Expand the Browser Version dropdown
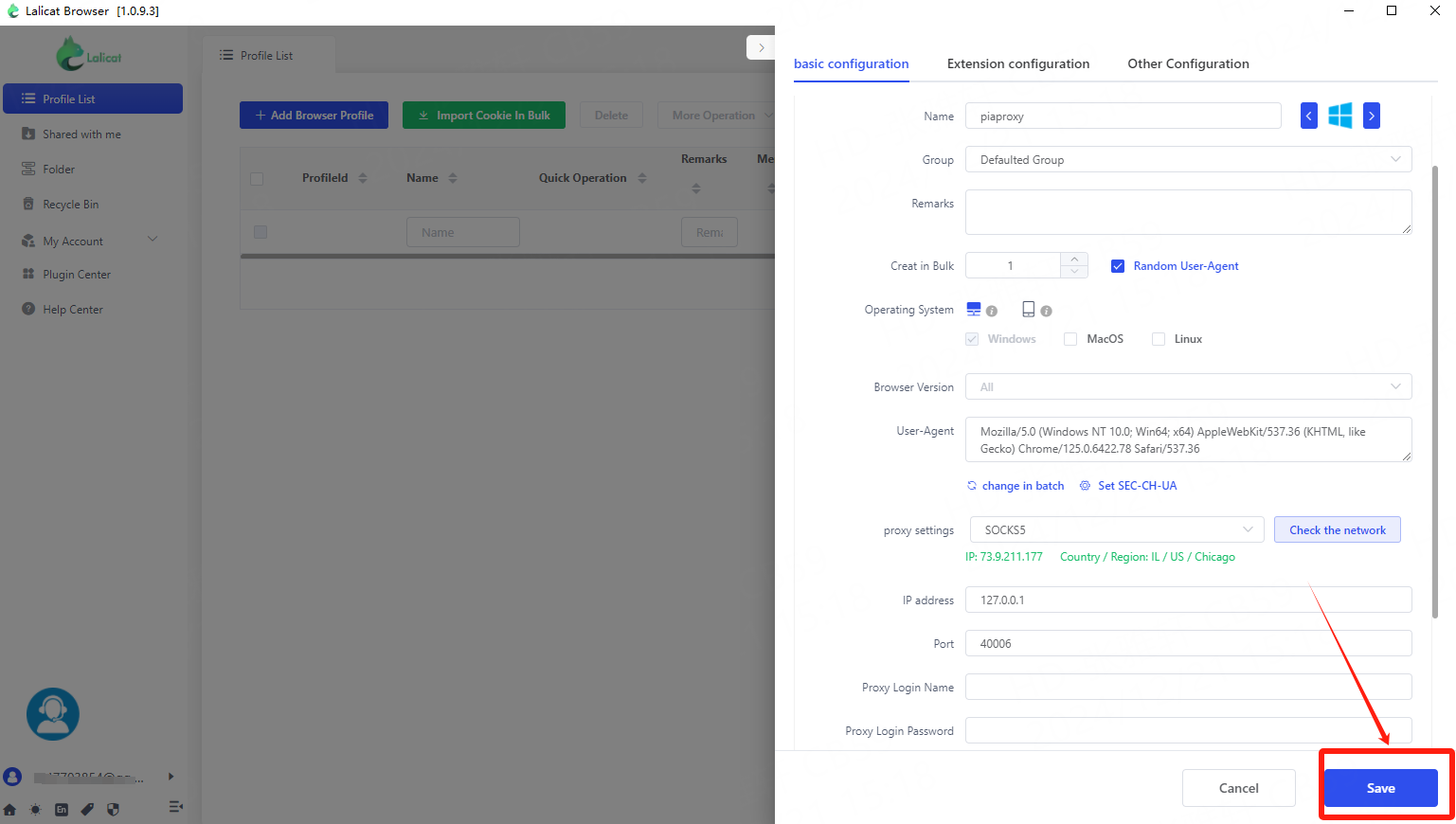The height and width of the screenshot is (824, 1456). (1188, 387)
